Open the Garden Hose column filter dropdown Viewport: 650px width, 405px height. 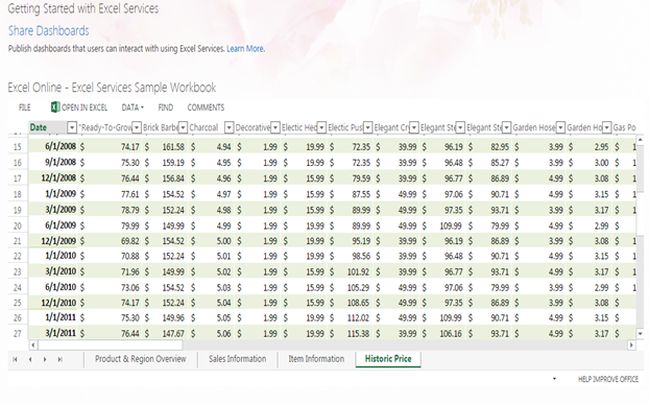click(560, 127)
